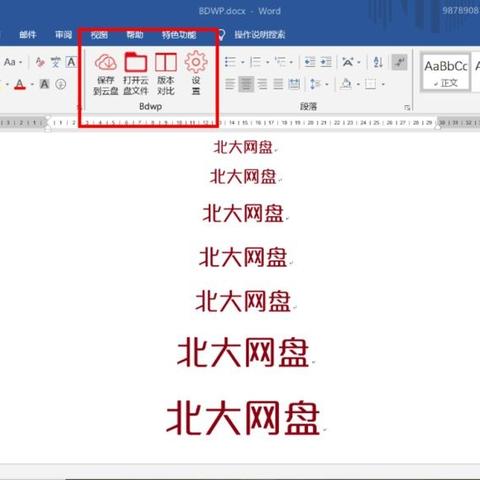Switch to the 特色功能 ribbon tab
Image resolution: width=480 pixels, height=480 pixels.
[179, 35]
